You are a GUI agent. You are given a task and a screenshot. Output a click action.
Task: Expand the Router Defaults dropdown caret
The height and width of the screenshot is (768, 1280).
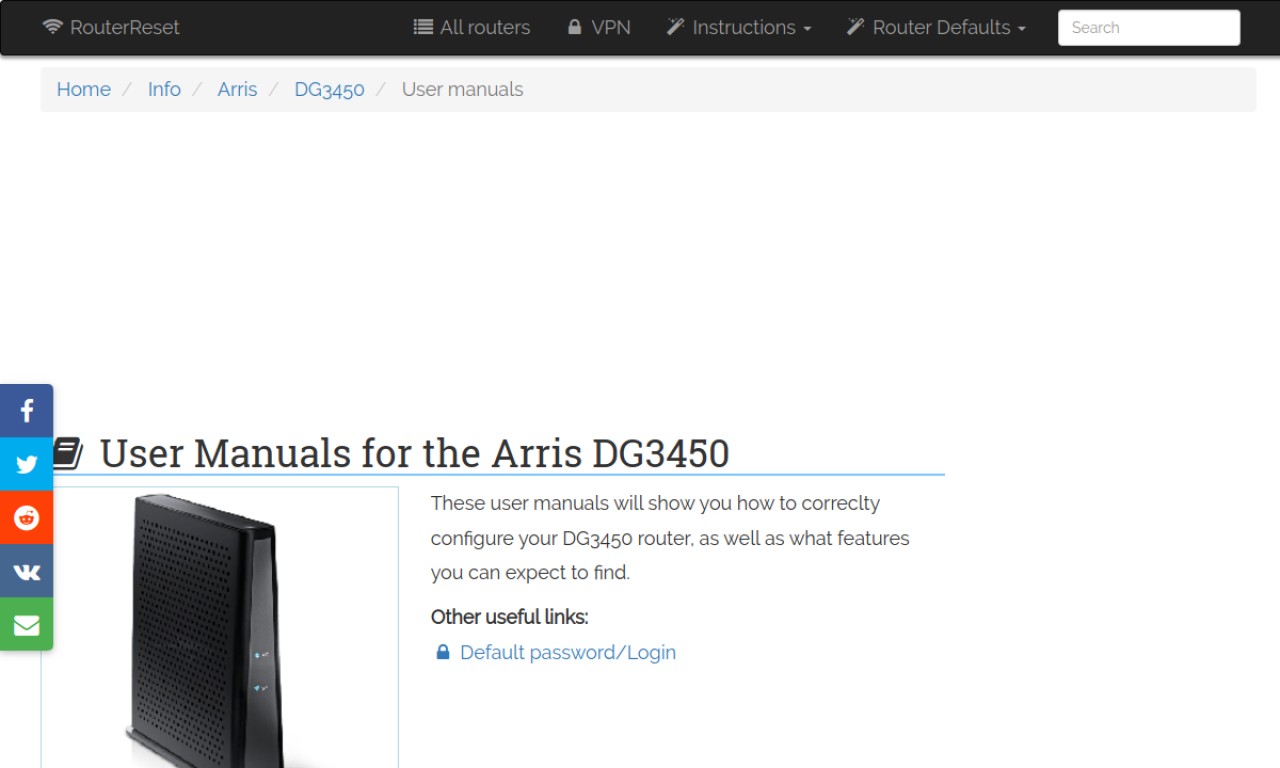1021,29
